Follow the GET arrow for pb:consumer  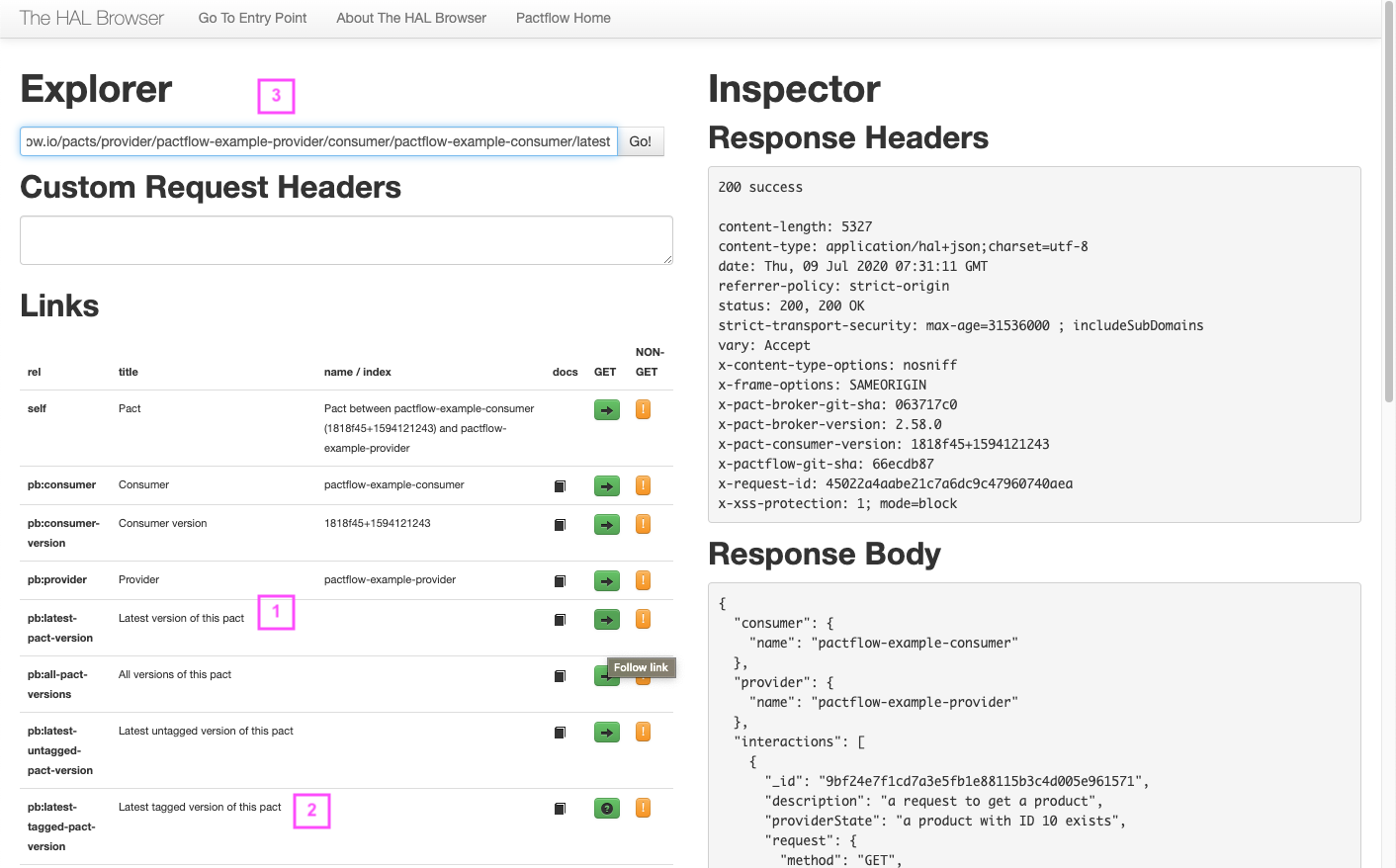pos(606,485)
